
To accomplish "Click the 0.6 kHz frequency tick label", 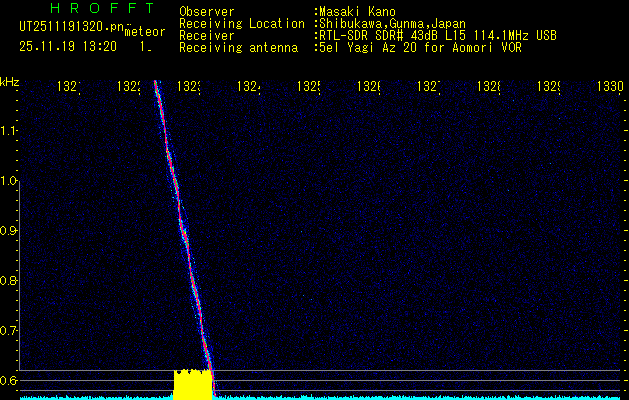I will pos(10,380).
